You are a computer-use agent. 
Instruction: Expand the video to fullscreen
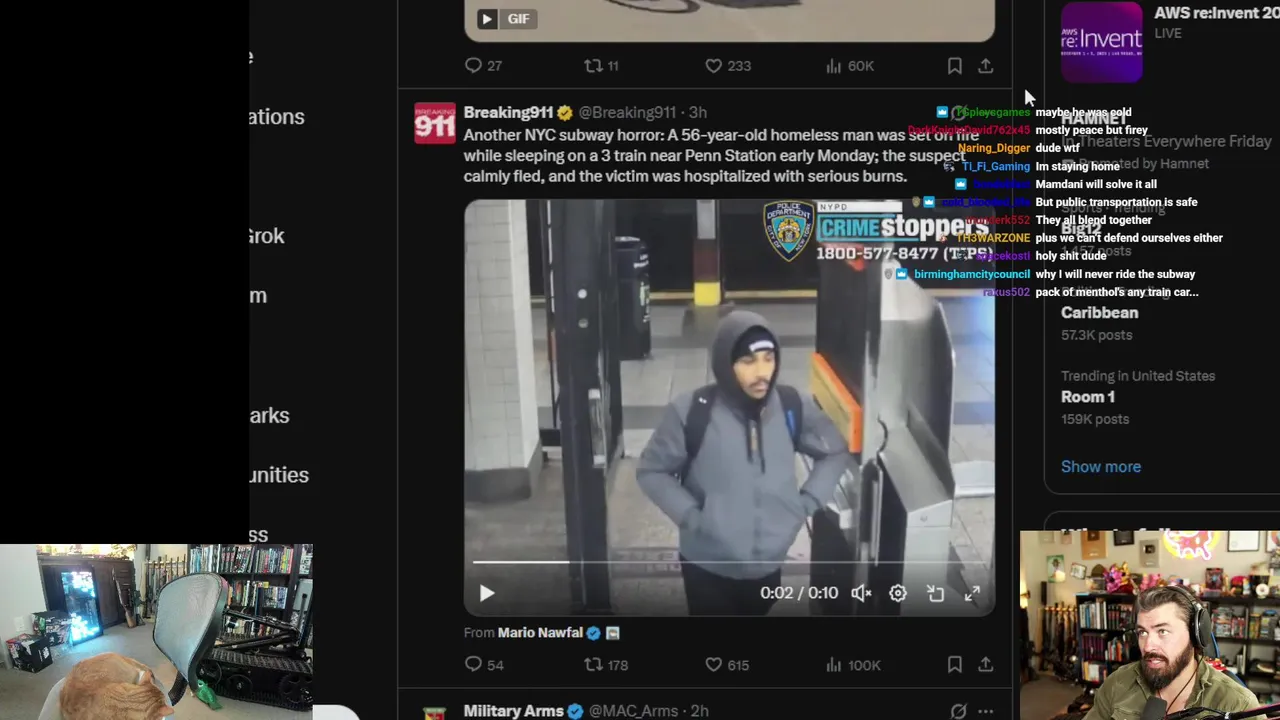pos(972,593)
